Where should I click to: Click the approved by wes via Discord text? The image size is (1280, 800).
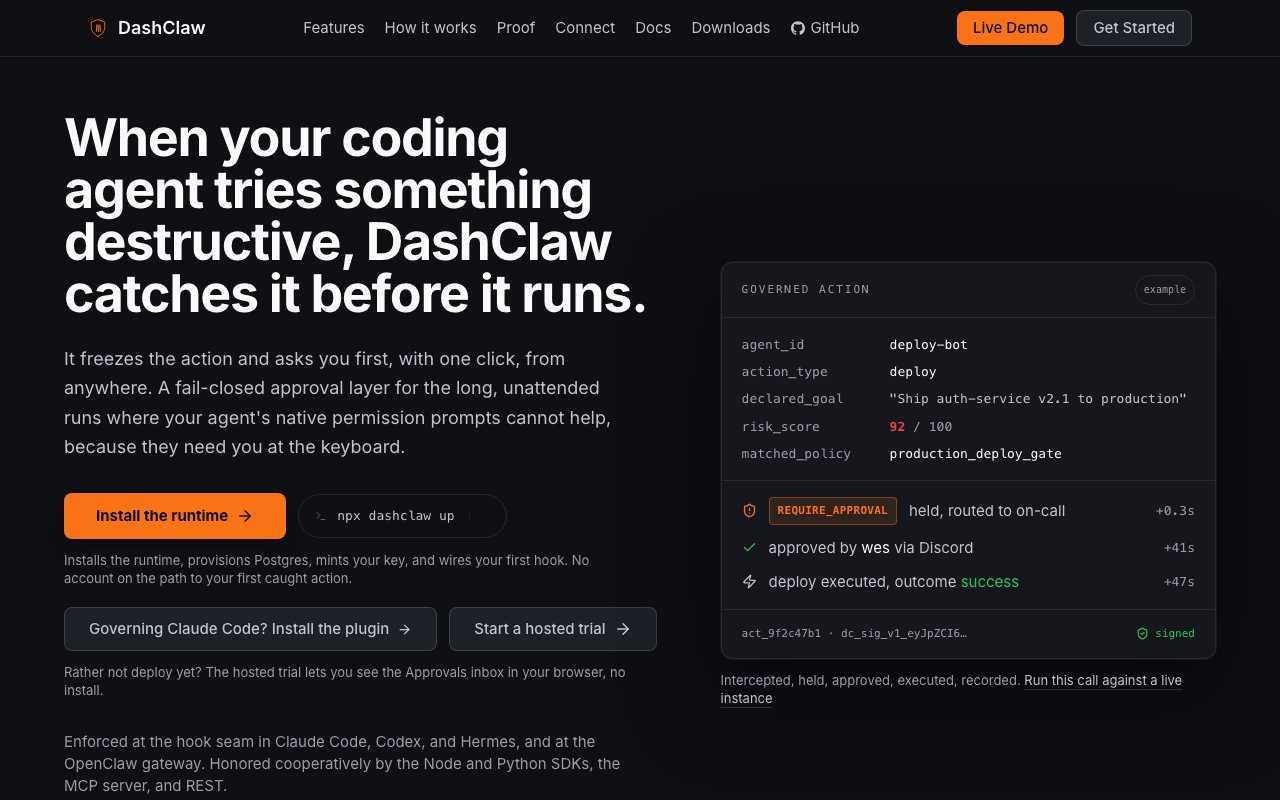[x=871, y=548]
